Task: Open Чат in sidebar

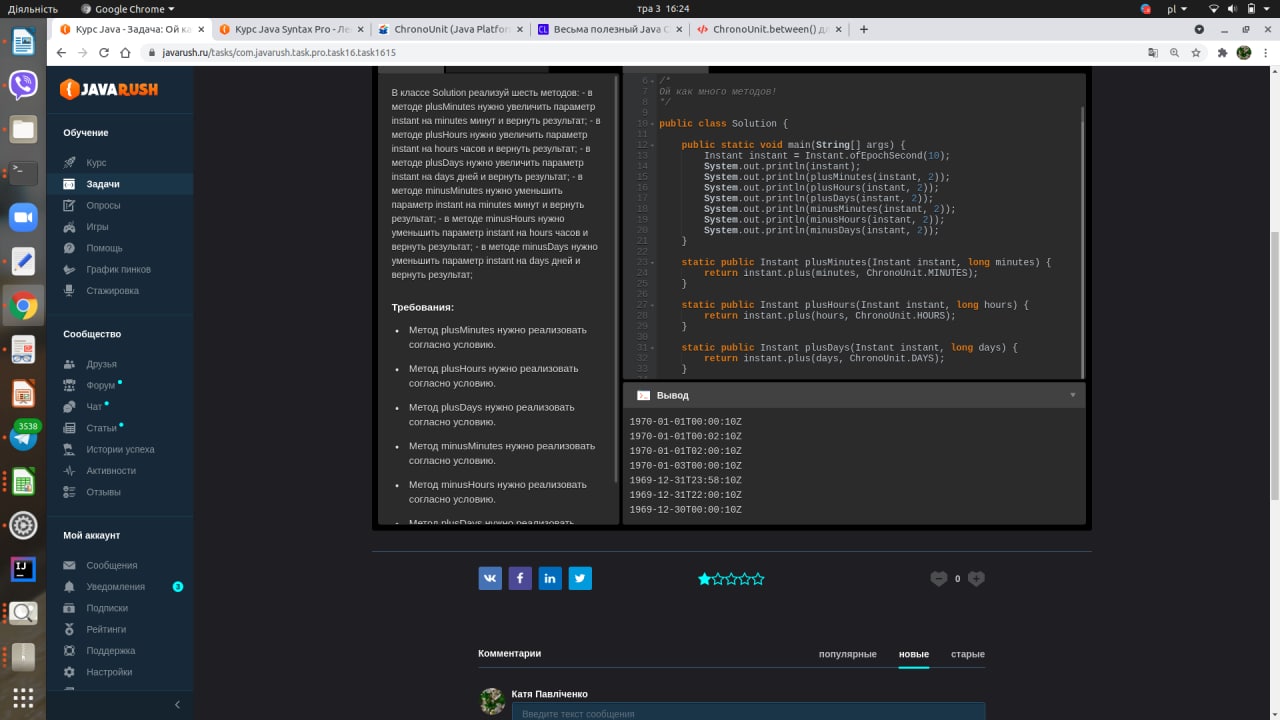Action: [x=94, y=407]
